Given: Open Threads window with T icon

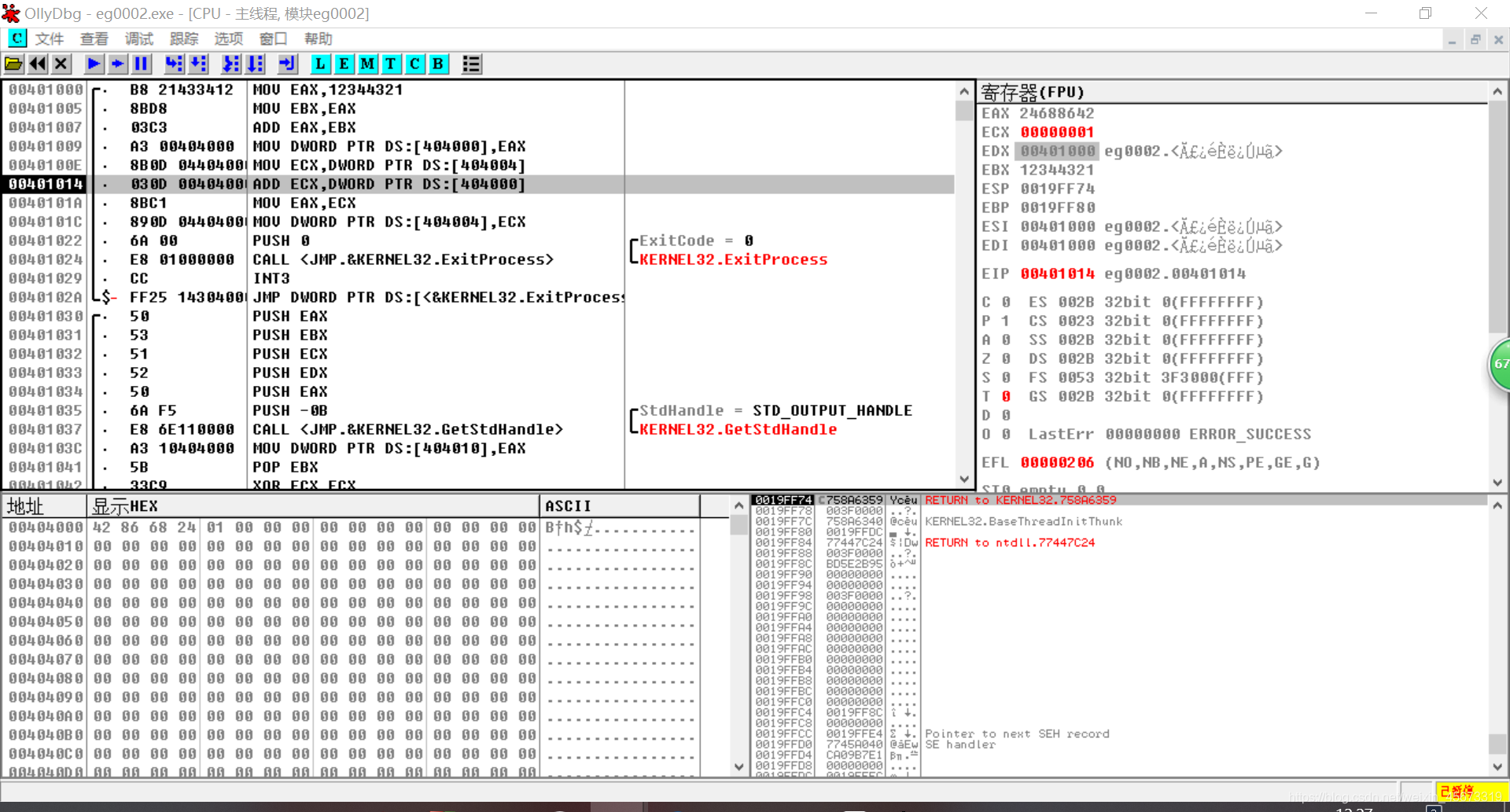Looking at the screenshot, I should tap(391, 64).
